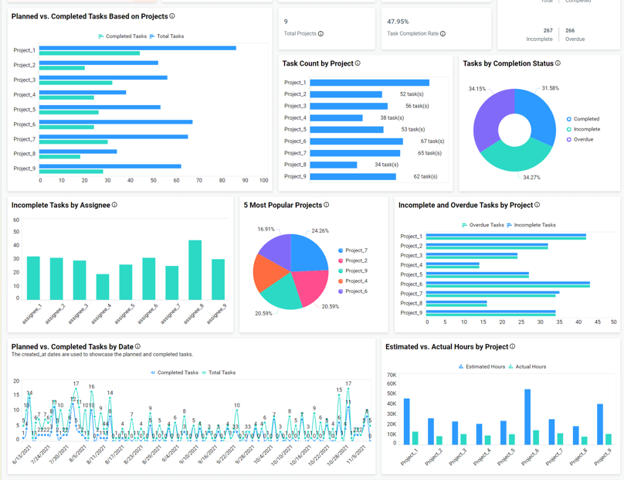This screenshot has width=624, height=480.
Task: Click info icon beside Planned vs. Completed Tasks Based on Projects
Action: click(172, 16)
